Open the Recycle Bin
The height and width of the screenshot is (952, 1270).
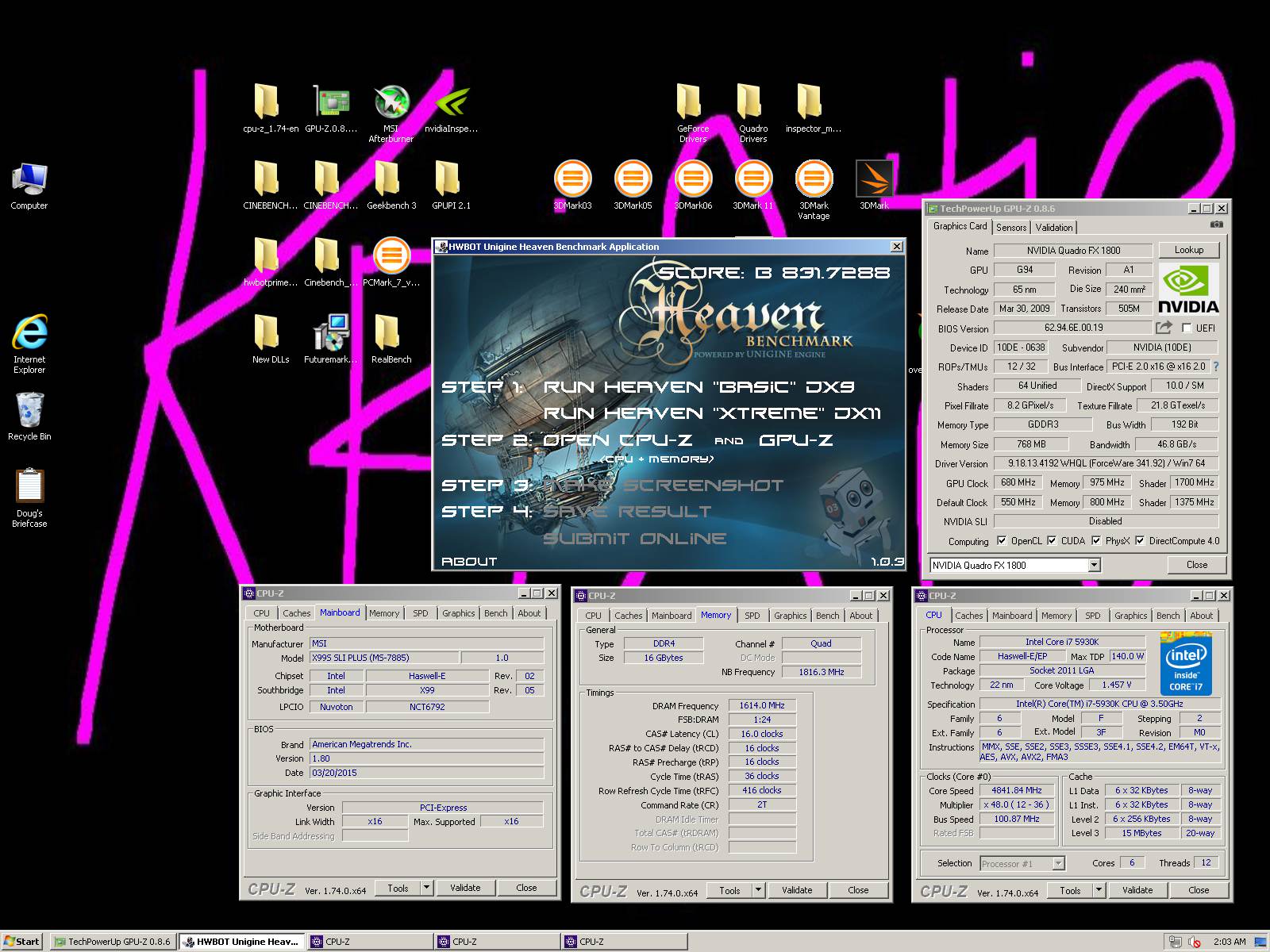29,409
